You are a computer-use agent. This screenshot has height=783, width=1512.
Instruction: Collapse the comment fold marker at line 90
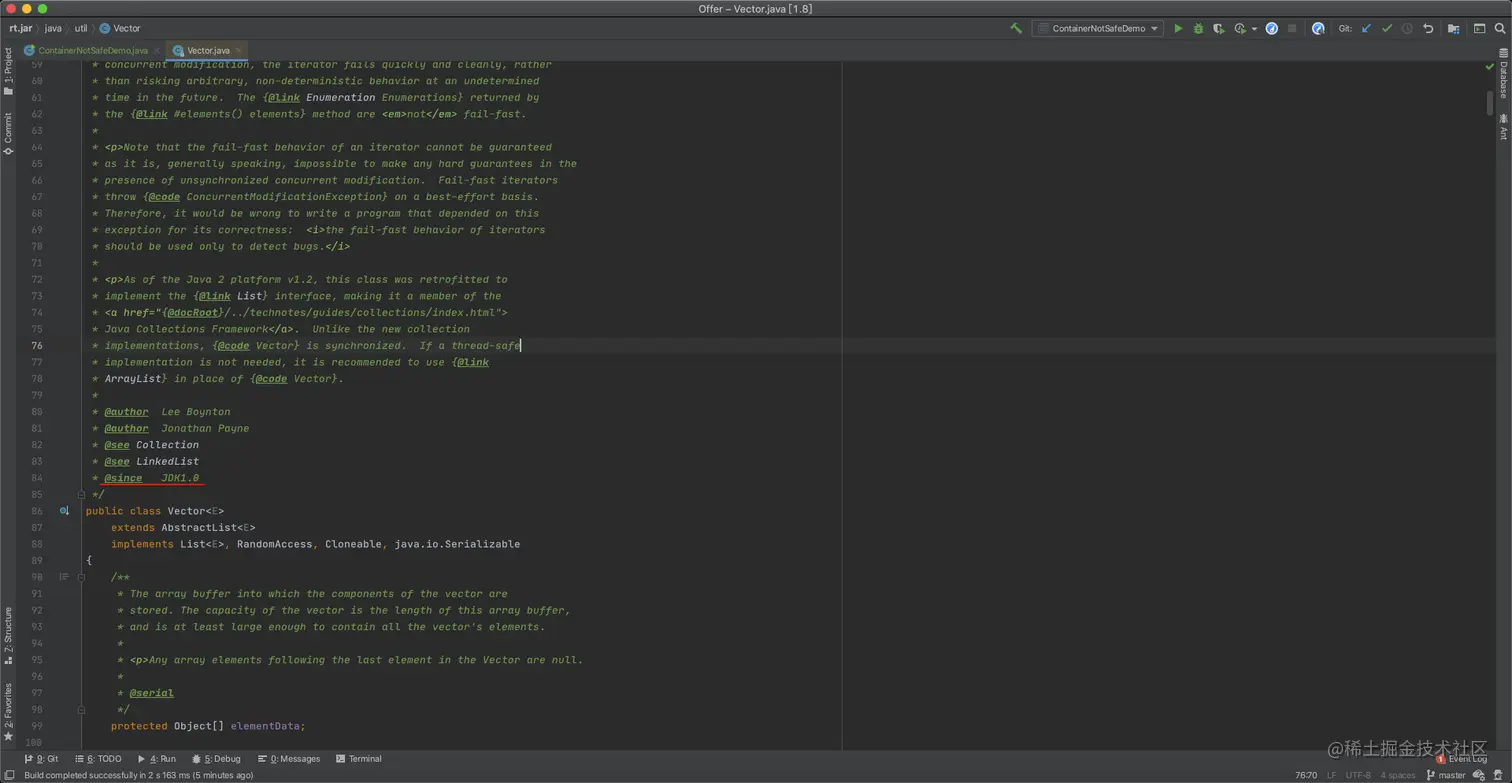pos(81,577)
